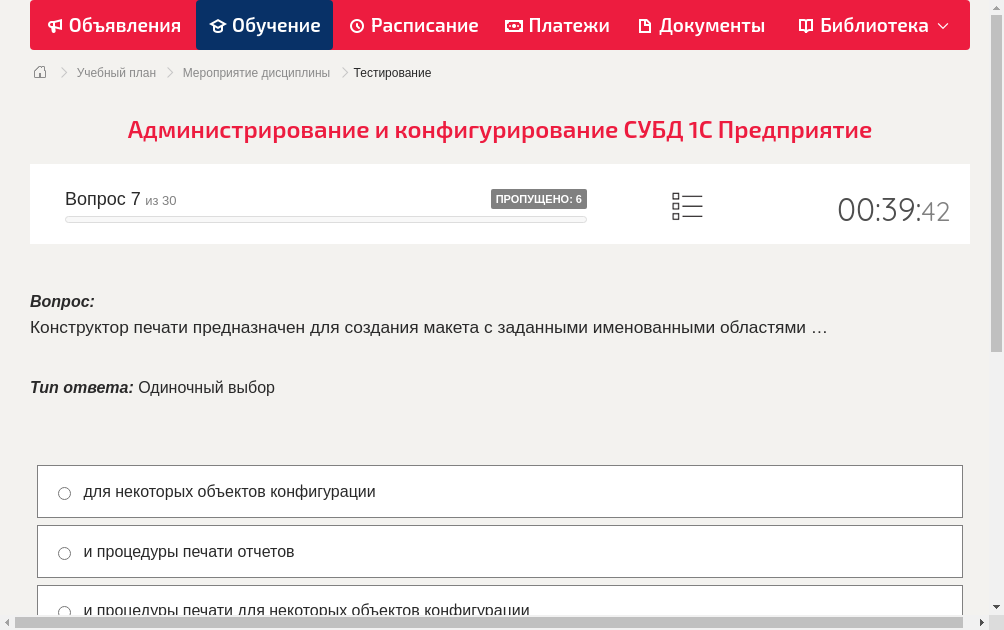The width and height of the screenshot is (1004, 630).
Task: Switch to the Расписание section
Action: tap(413, 25)
